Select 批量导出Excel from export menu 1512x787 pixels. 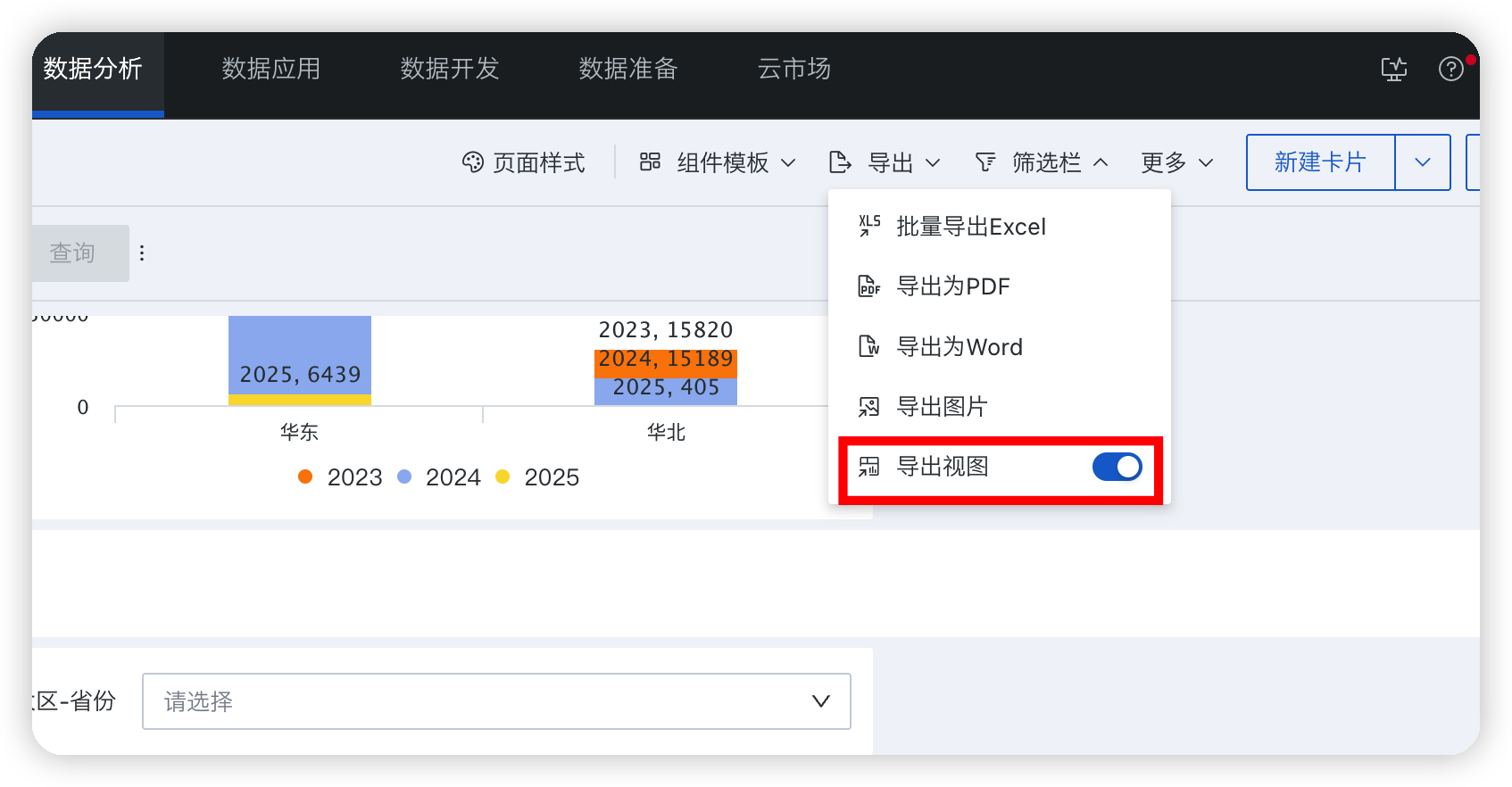click(1000, 227)
